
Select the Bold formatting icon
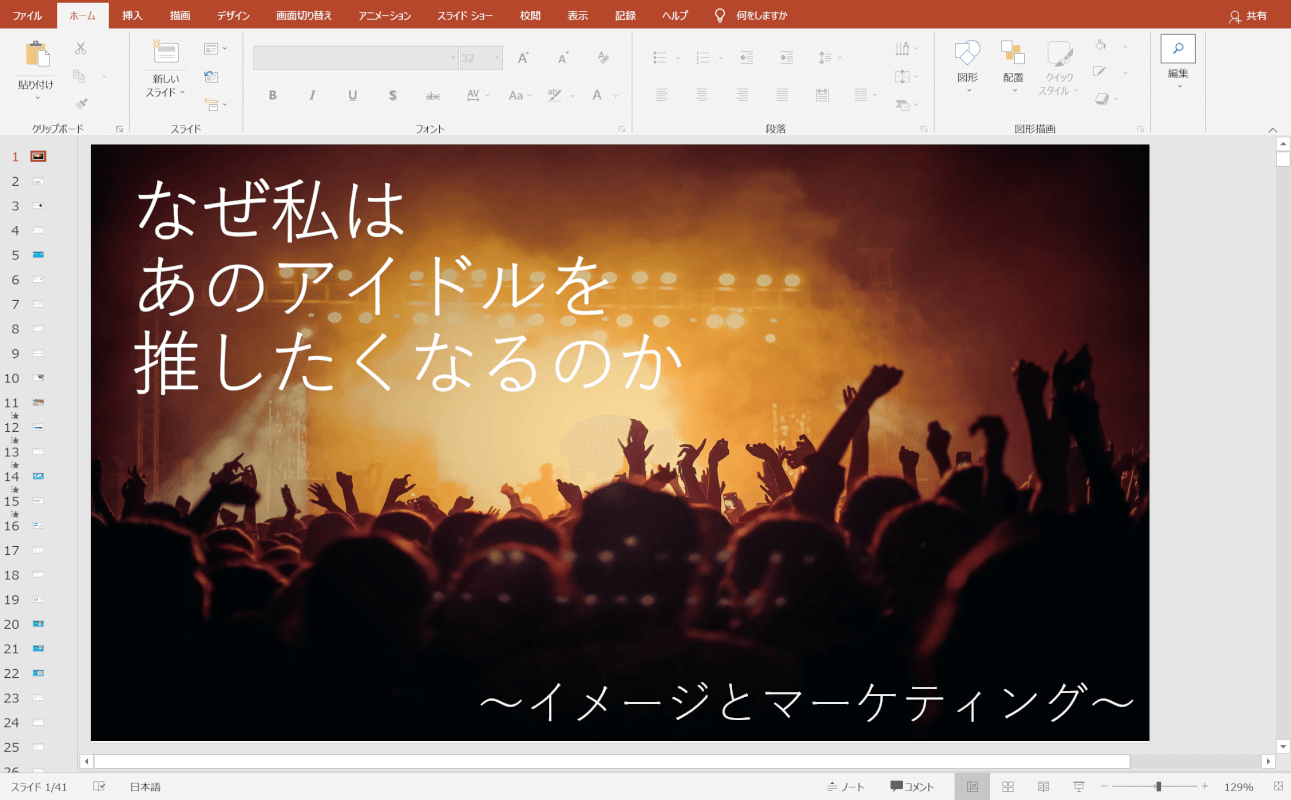click(271, 95)
